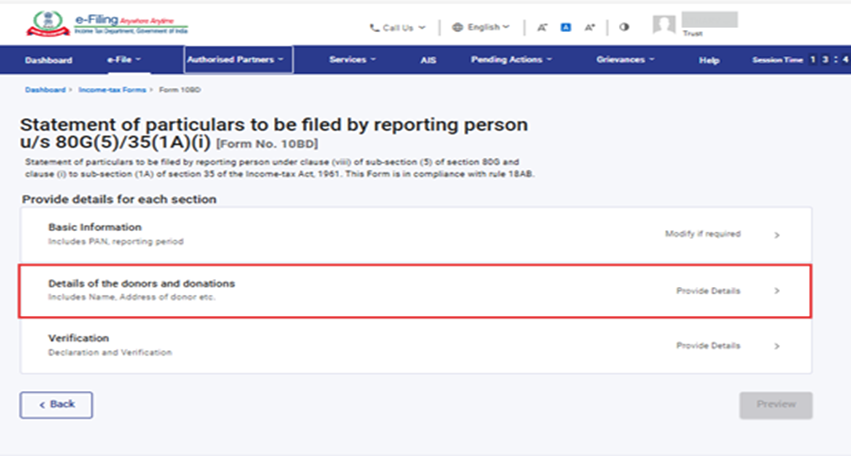
Task: Open the Pending Actions menu
Action: point(511,60)
